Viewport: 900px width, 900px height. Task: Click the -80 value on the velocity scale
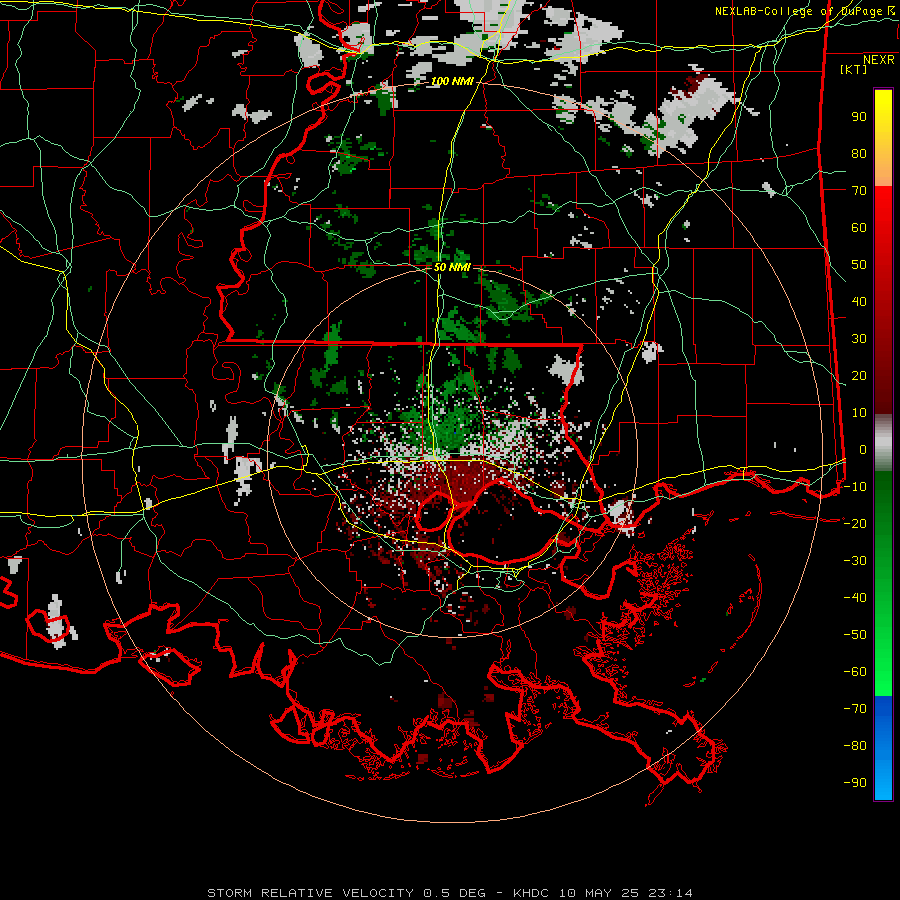[x=855, y=746]
